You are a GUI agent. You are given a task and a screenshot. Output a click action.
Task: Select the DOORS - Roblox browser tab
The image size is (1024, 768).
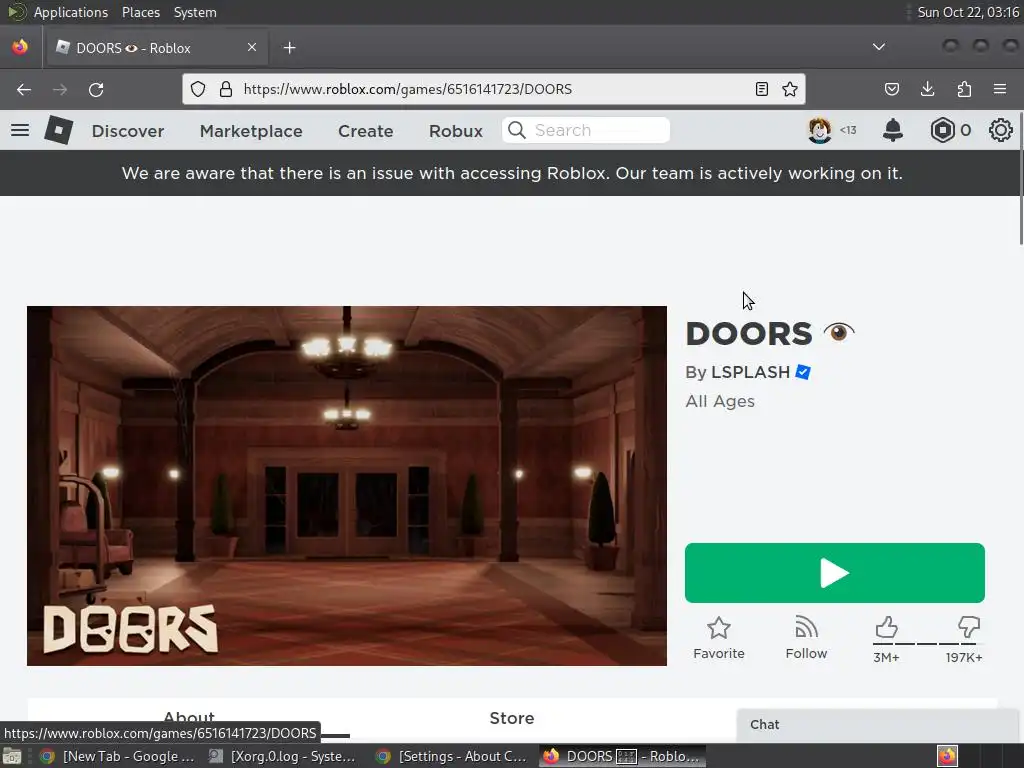tap(155, 48)
